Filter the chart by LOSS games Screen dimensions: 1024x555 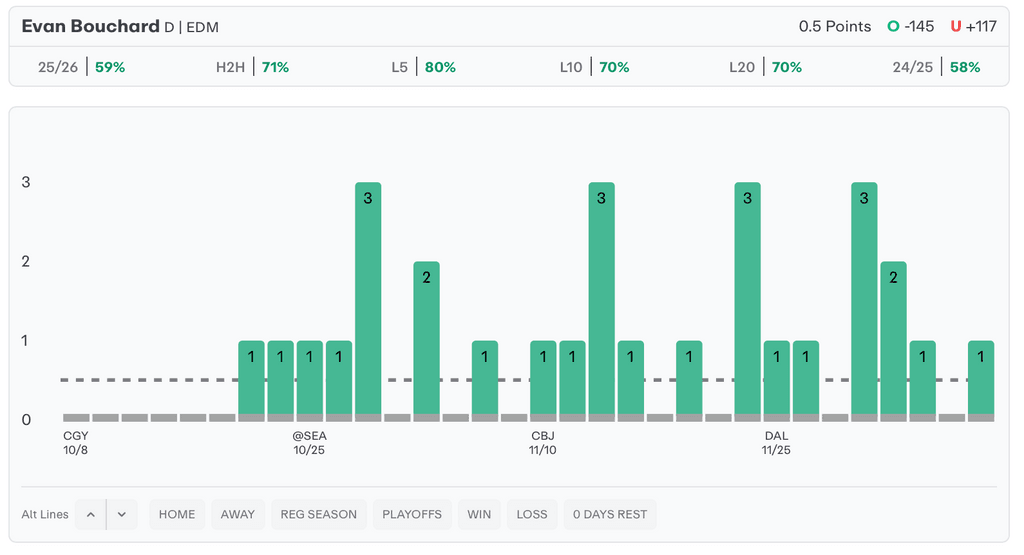point(532,514)
